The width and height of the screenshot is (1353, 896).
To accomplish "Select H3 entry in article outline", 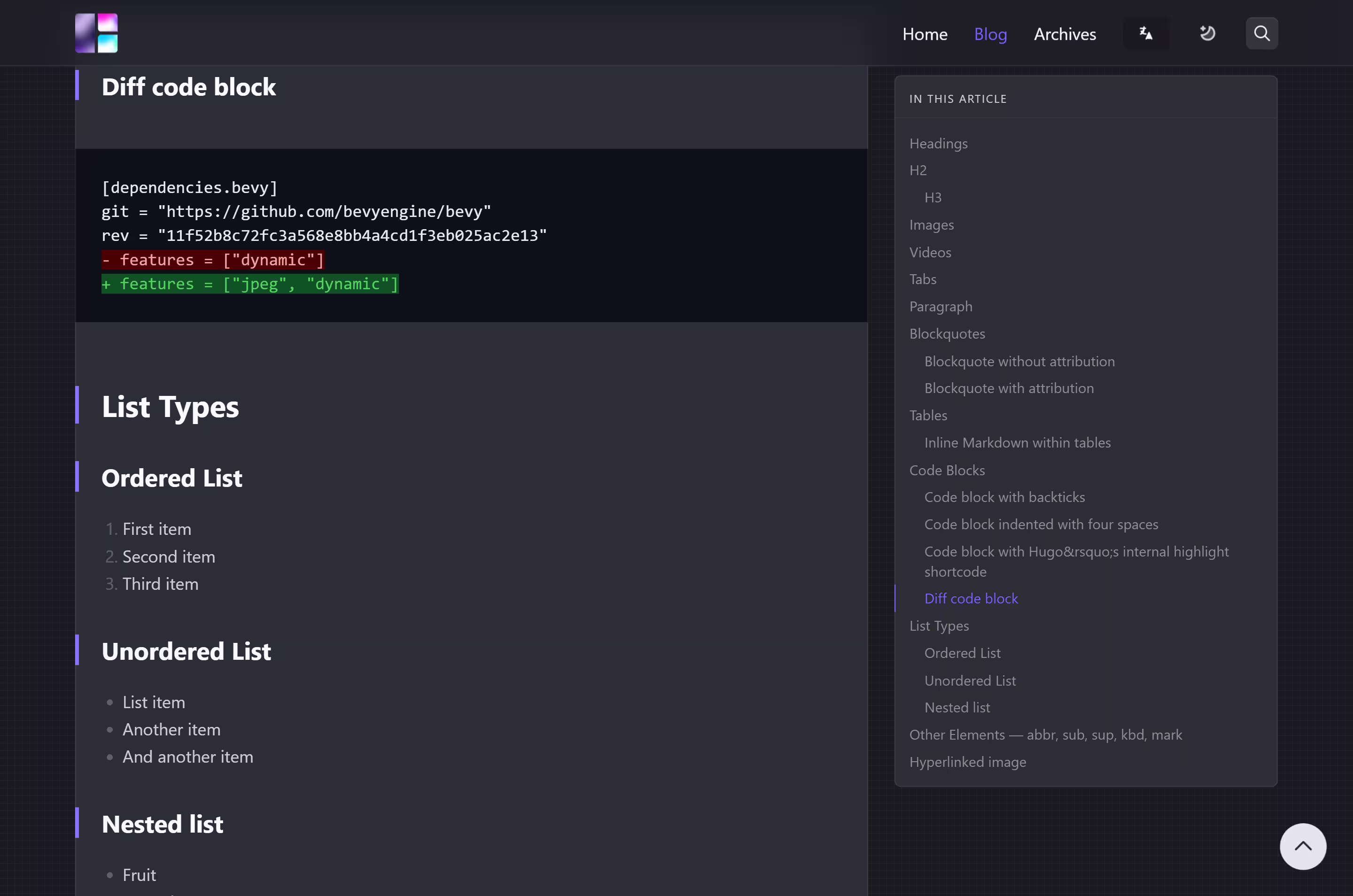I will click(932, 198).
